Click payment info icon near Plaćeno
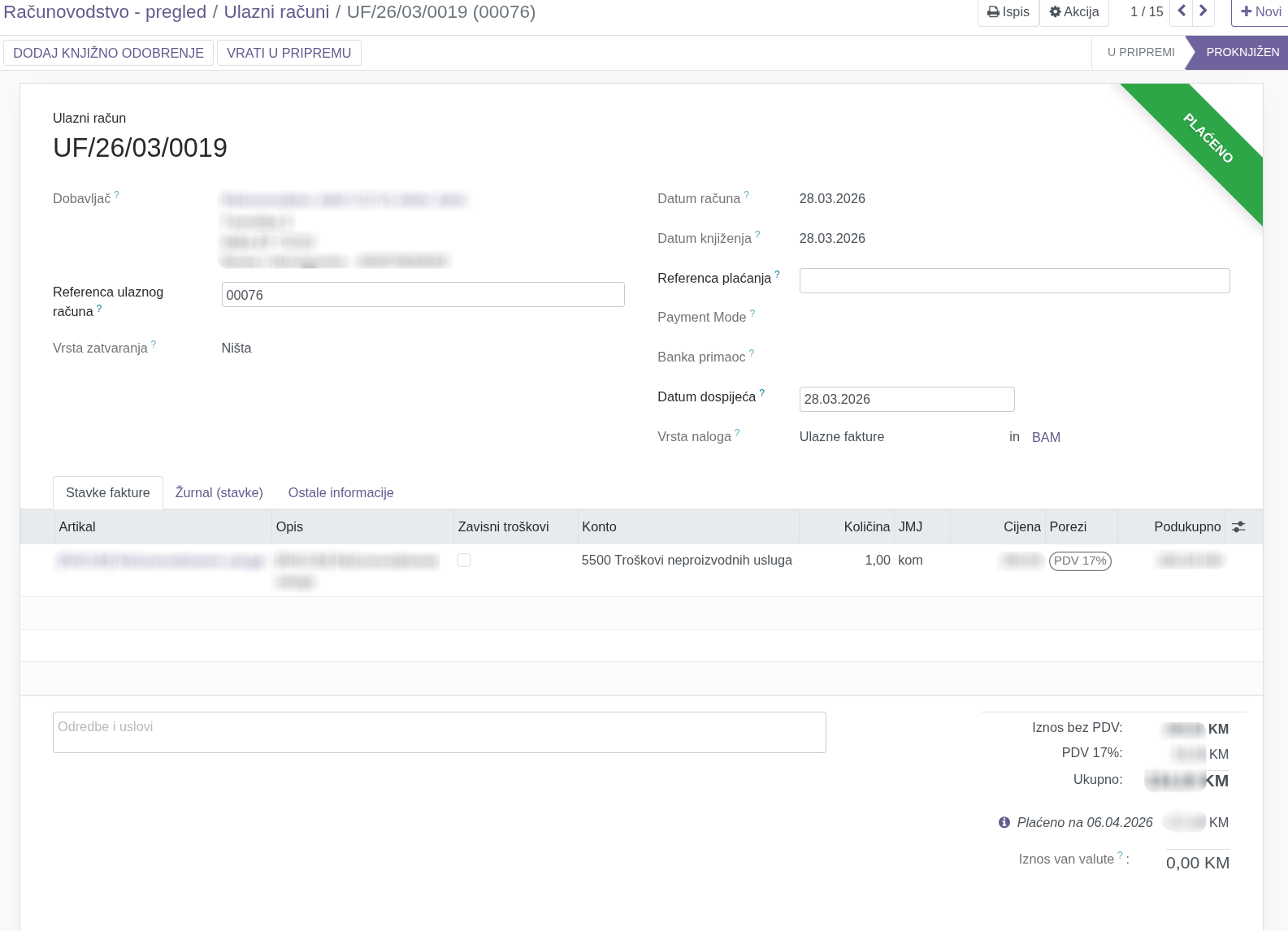1288x931 pixels. click(1004, 822)
